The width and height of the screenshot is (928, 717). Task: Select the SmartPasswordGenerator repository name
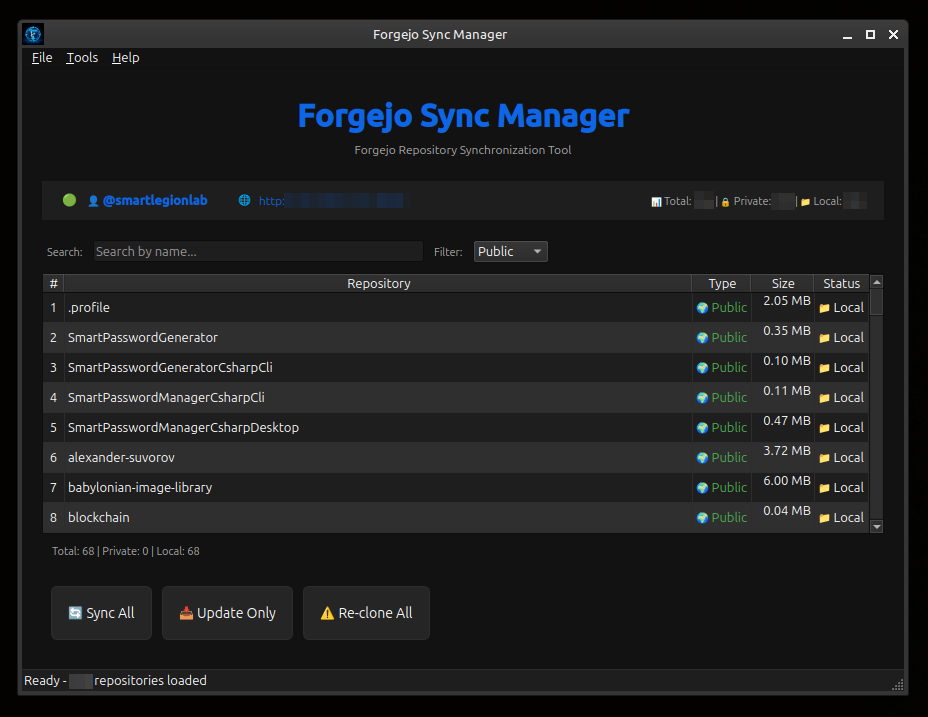pos(143,337)
